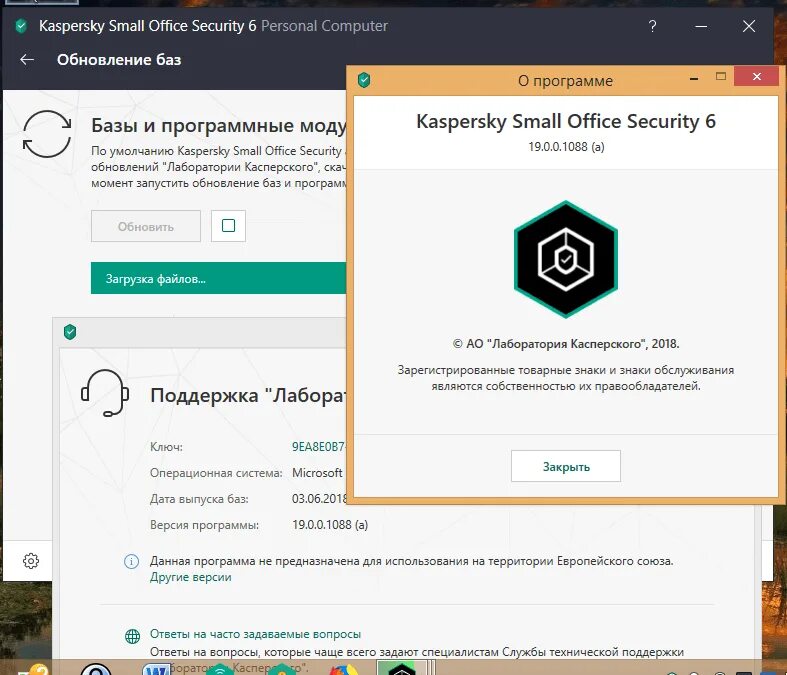Click the hexagon Kaspersky logo in About dialog
The width and height of the screenshot is (787, 675).
click(x=566, y=259)
